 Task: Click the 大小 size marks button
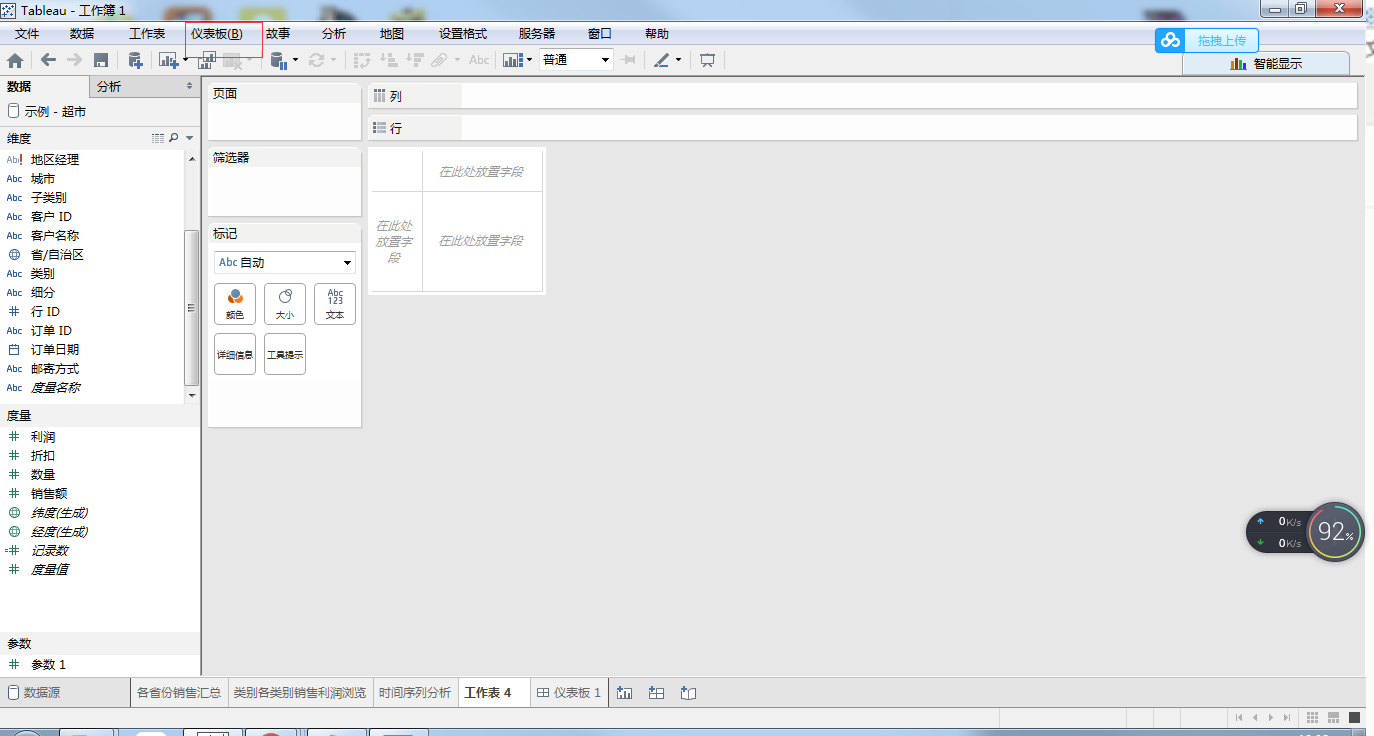coord(285,303)
